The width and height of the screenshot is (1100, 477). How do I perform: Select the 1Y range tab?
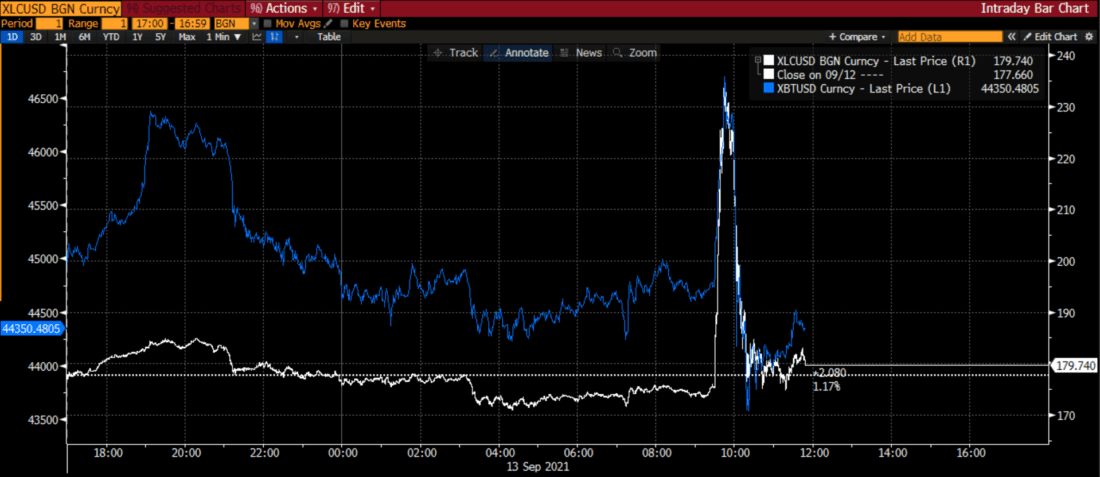pos(138,36)
